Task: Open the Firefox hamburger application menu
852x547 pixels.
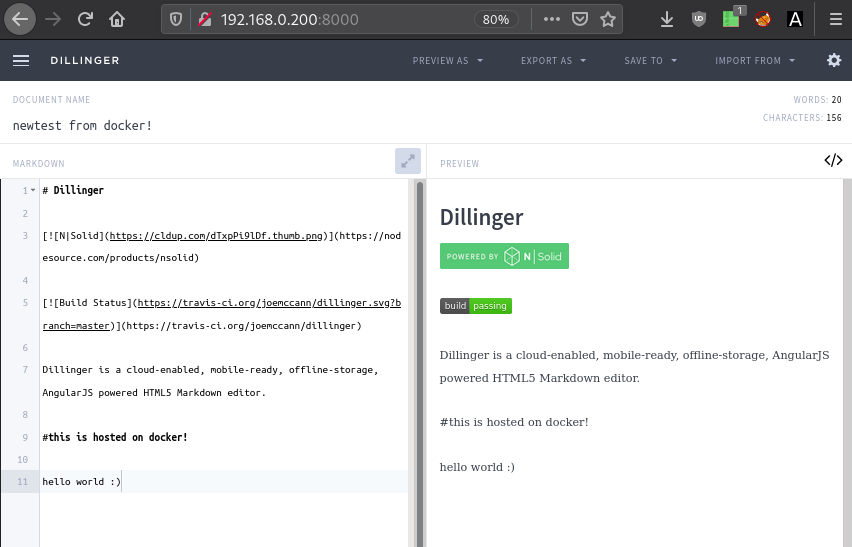Action: 836,20
